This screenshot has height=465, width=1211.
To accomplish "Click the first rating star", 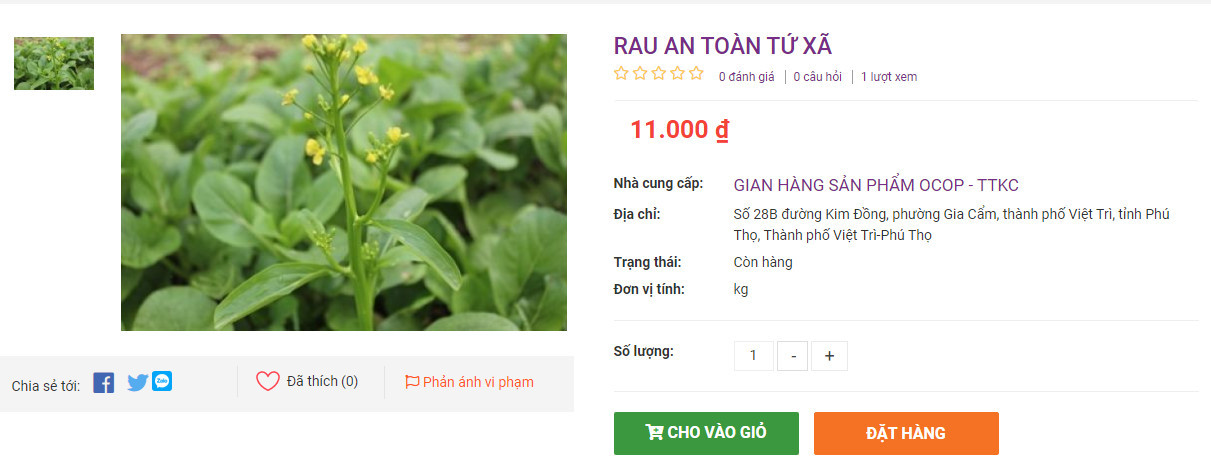I will coord(621,73).
